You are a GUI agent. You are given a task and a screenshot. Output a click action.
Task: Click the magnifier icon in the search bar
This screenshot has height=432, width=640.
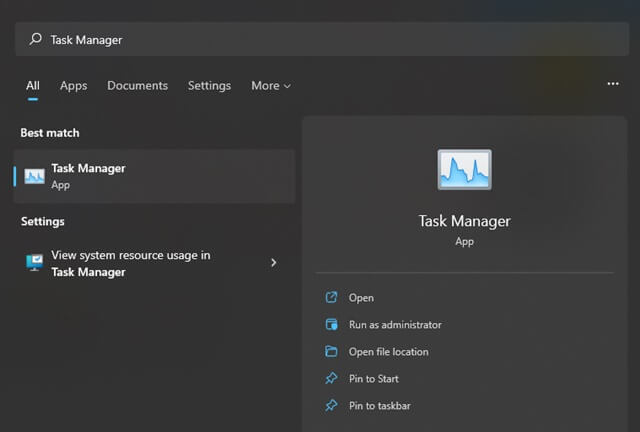[x=36, y=40]
